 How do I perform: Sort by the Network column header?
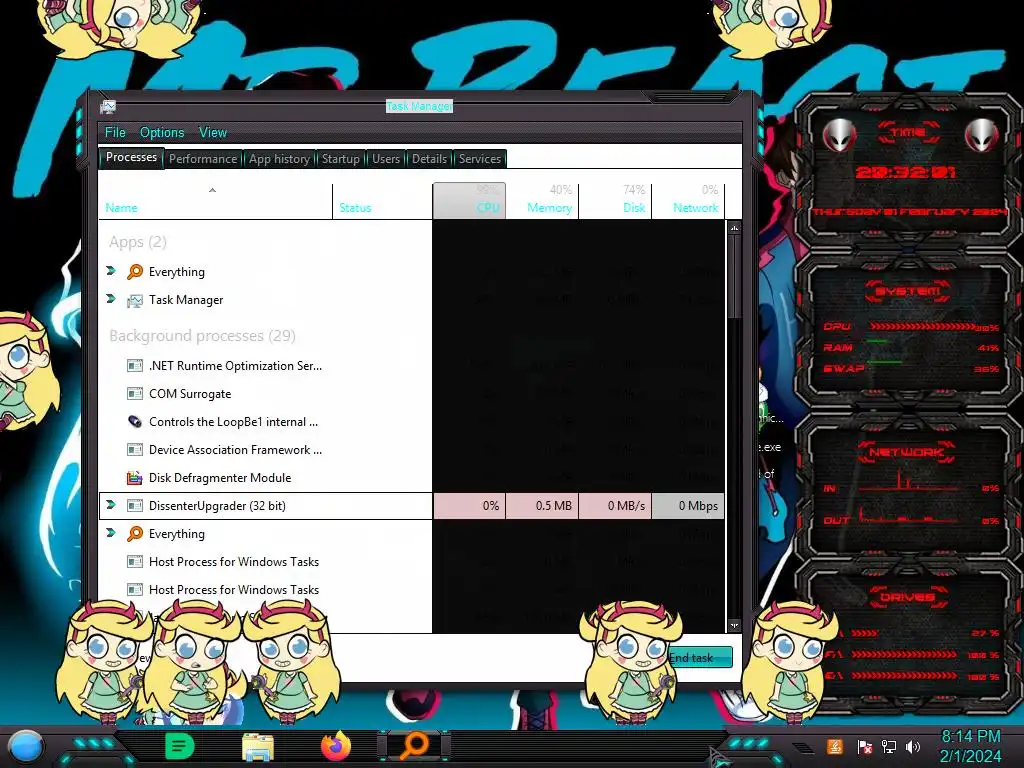point(688,200)
